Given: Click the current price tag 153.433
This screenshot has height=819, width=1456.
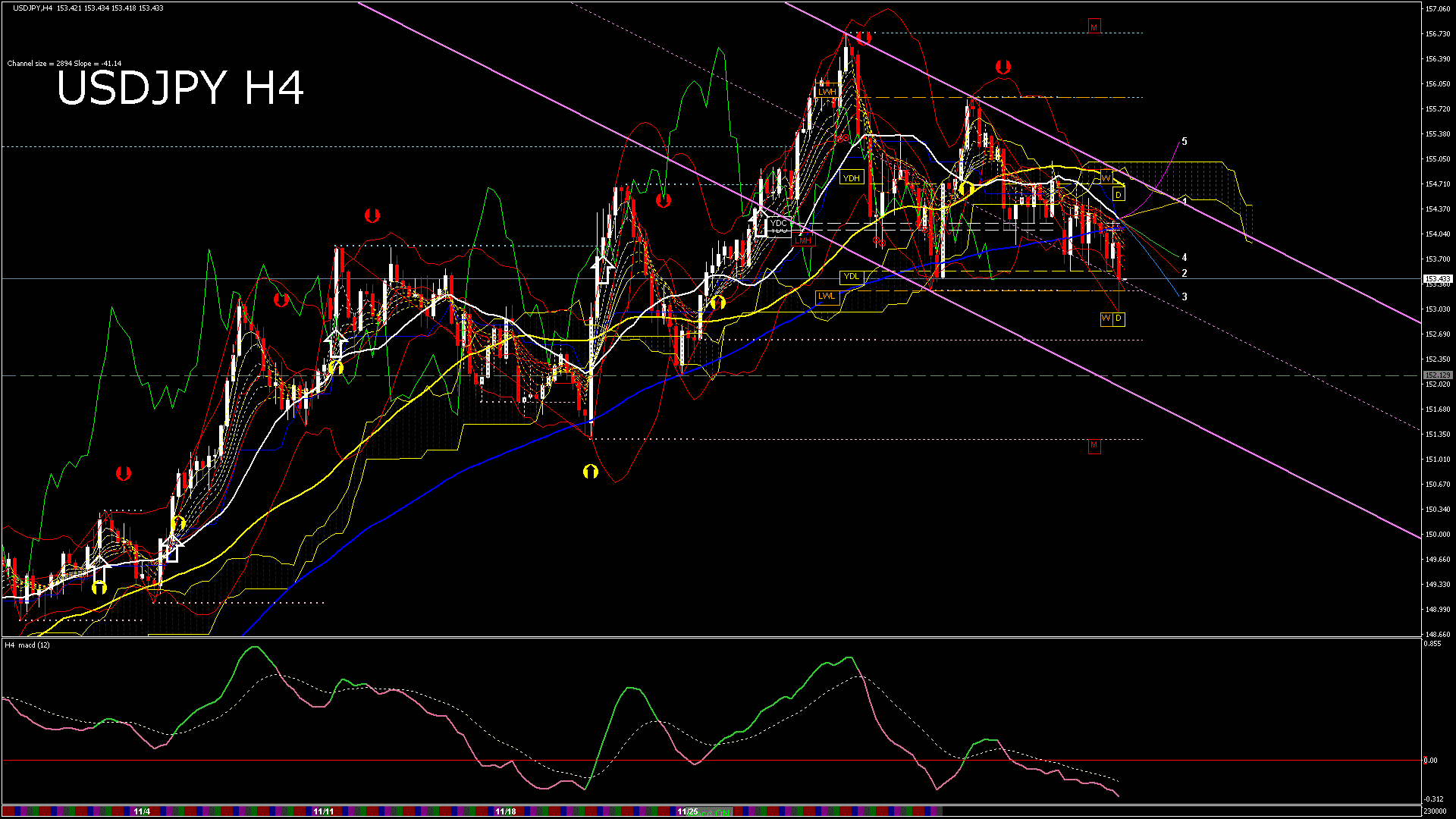Looking at the screenshot, I should point(1437,279).
